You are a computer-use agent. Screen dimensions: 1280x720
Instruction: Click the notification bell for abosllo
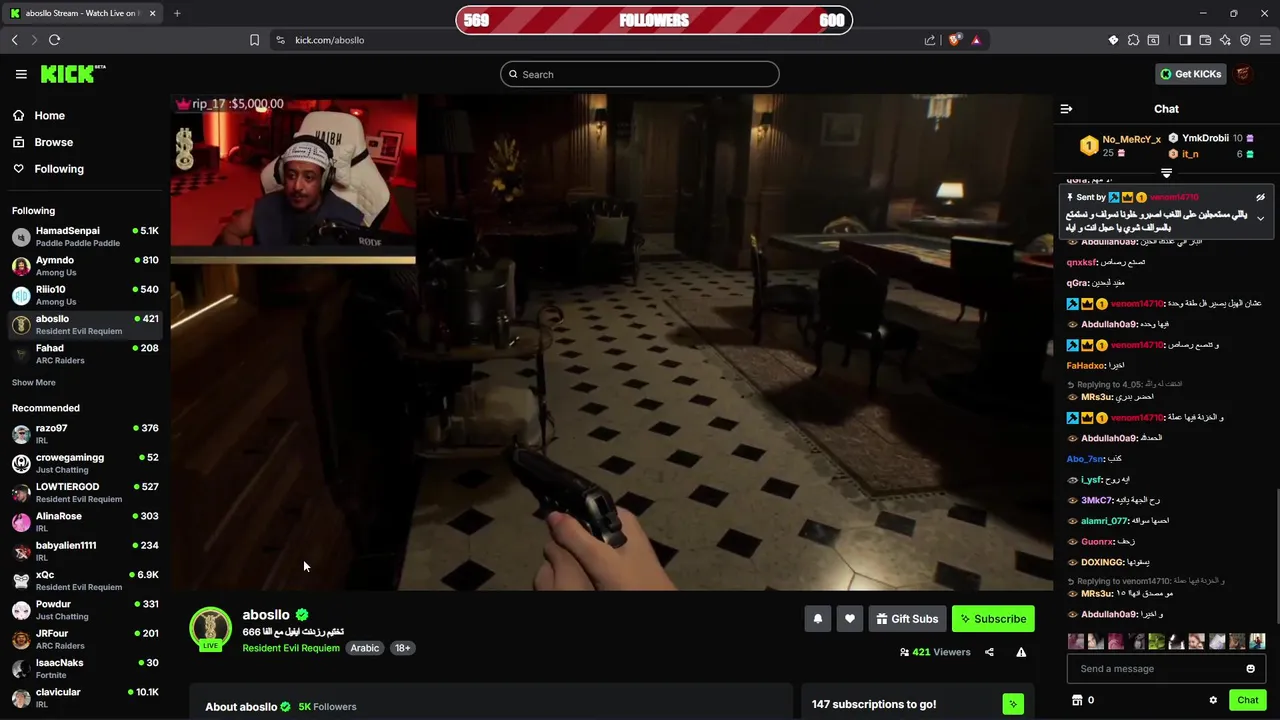(x=817, y=619)
